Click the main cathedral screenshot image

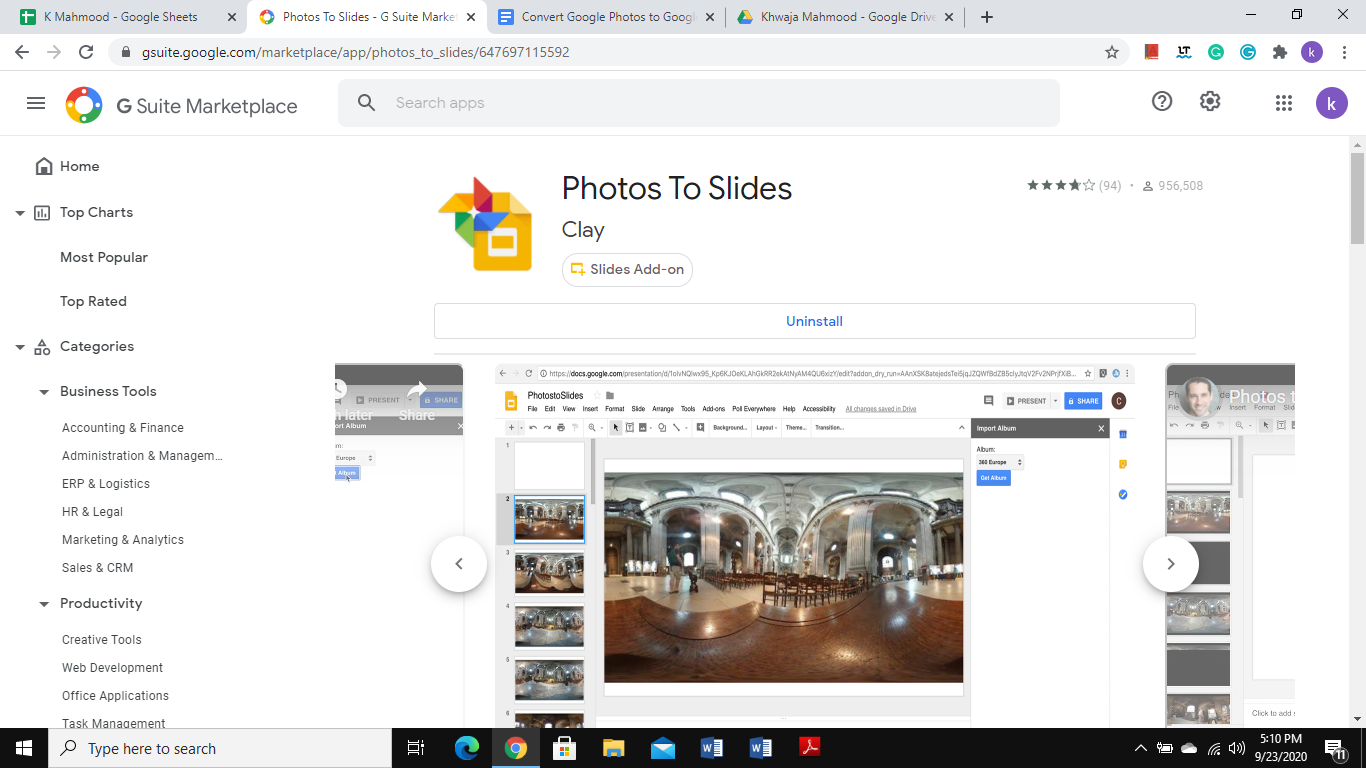(783, 577)
